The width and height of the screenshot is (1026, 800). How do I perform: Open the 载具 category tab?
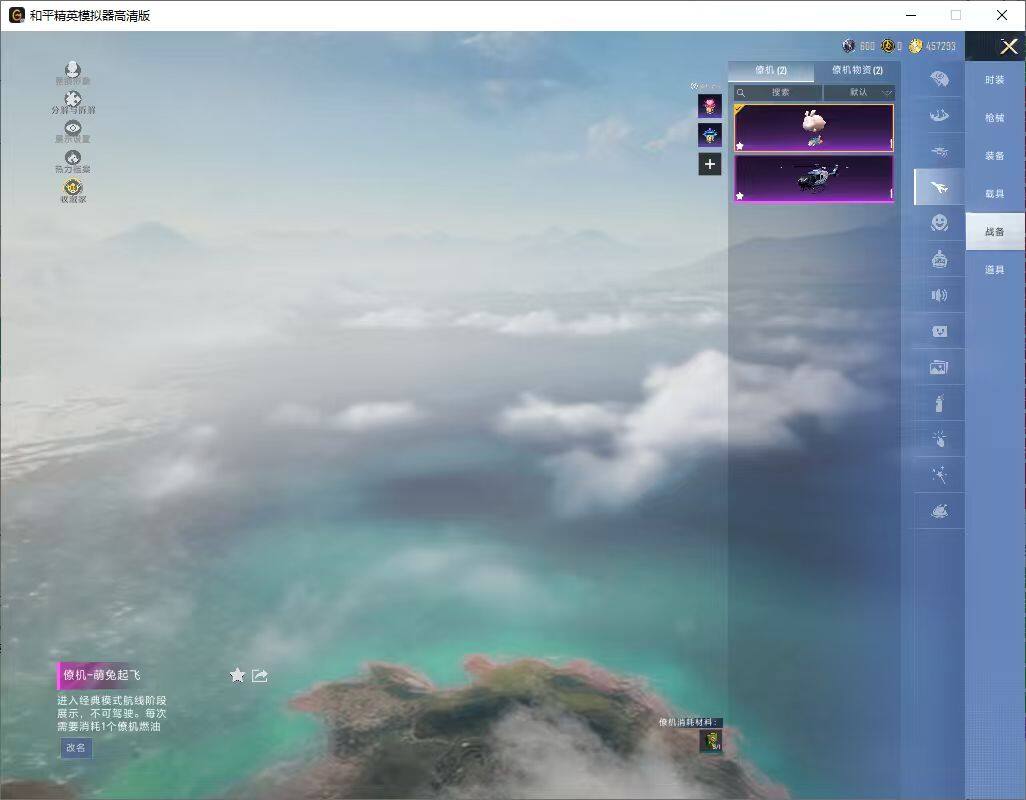pyautogui.click(x=995, y=194)
